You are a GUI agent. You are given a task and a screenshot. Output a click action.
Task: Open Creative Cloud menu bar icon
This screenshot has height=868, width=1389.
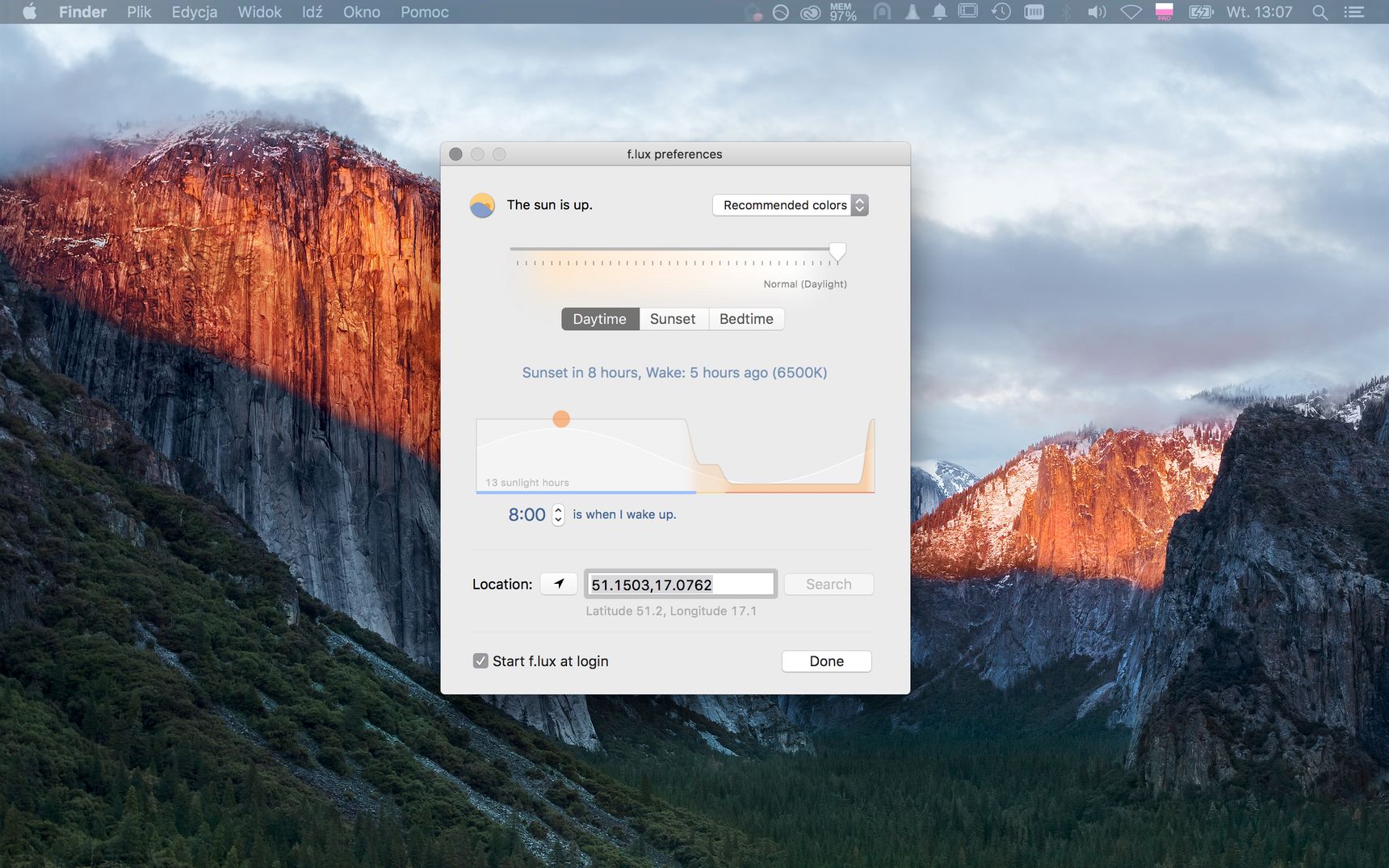pos(810,12)
